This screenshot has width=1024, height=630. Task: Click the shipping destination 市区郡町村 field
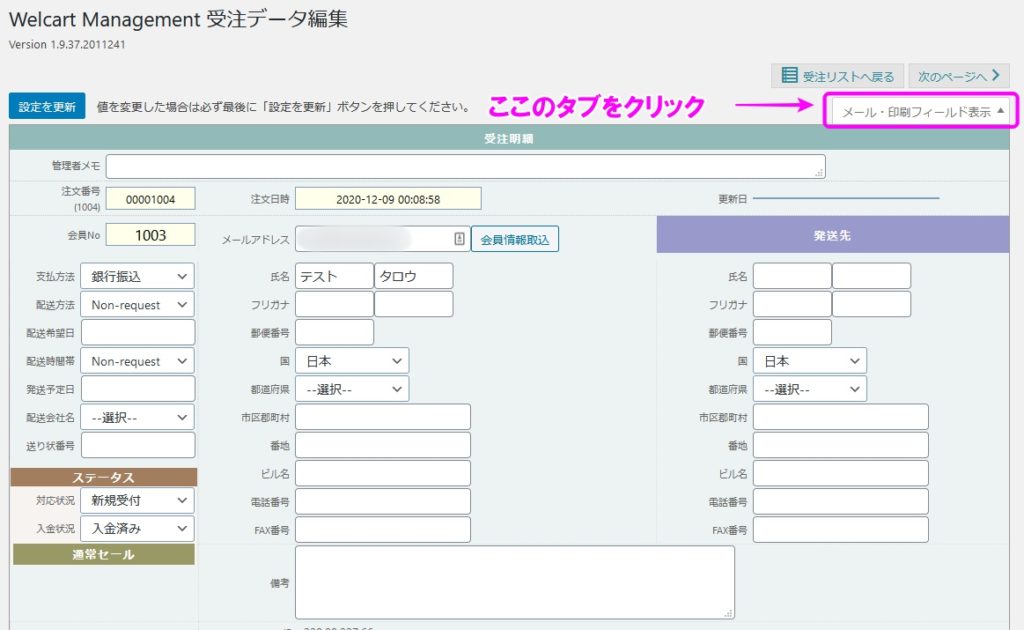tap(840, 417)
